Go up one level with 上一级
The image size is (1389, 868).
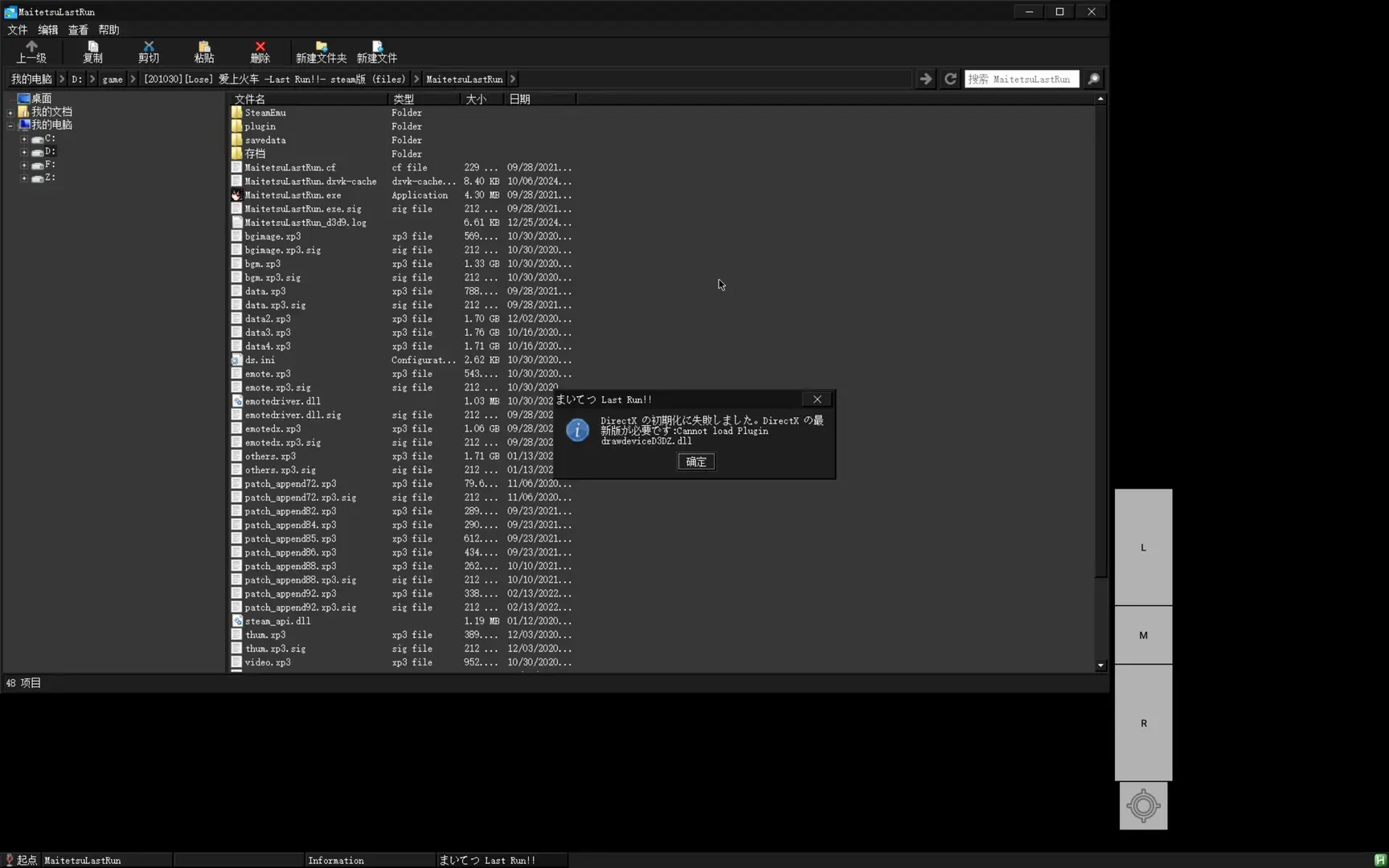tap(31, 51)
